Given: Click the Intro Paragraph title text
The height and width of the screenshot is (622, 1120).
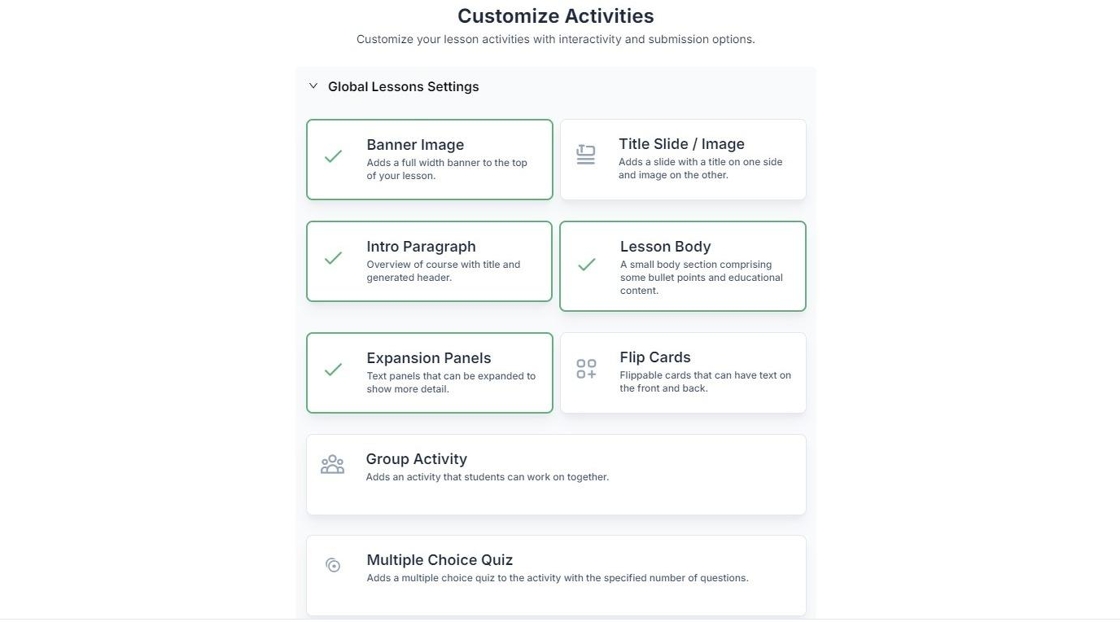Looking at the screenshot, I should click(x=421, y=246).
